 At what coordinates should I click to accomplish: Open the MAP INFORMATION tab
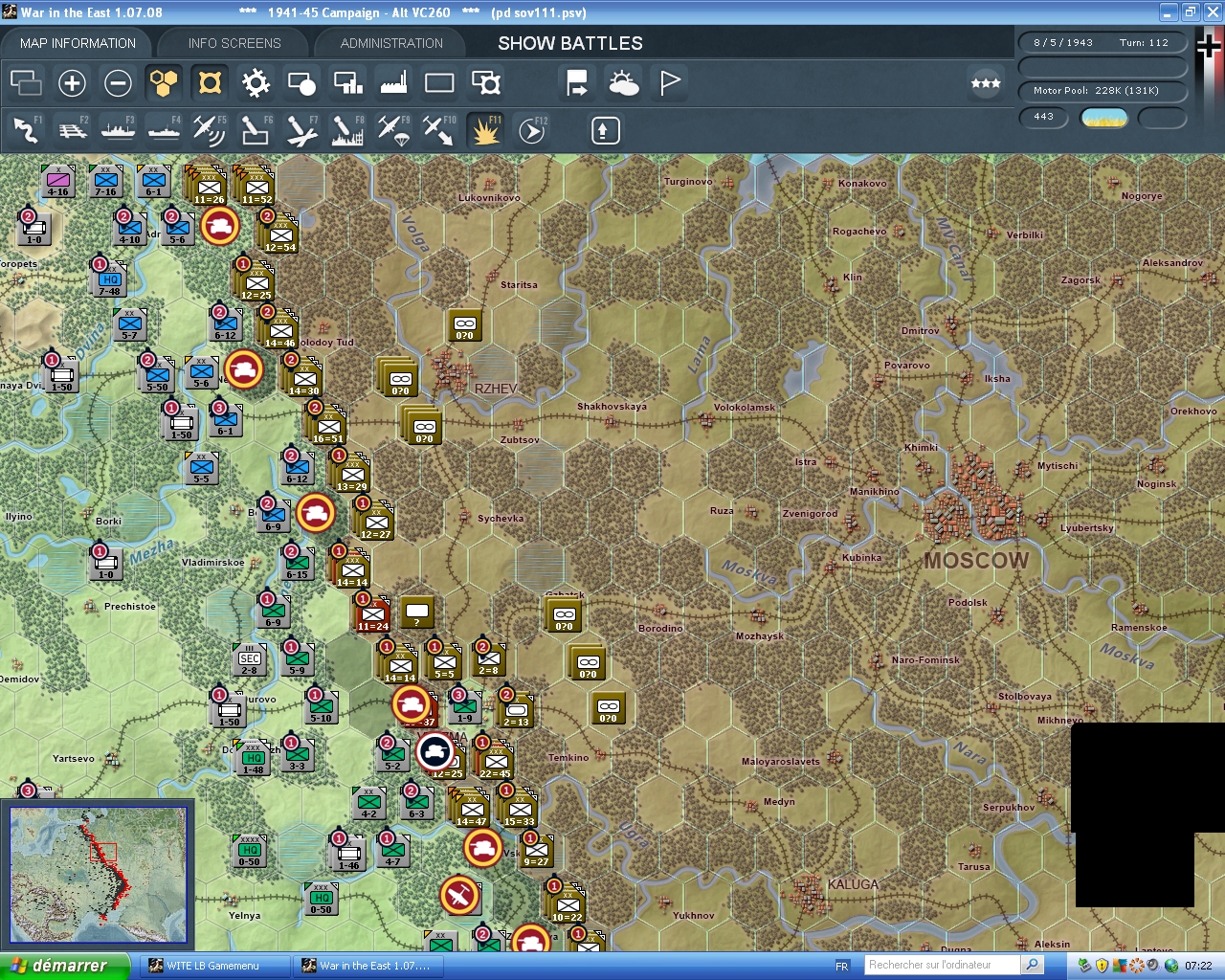[78, 43]
